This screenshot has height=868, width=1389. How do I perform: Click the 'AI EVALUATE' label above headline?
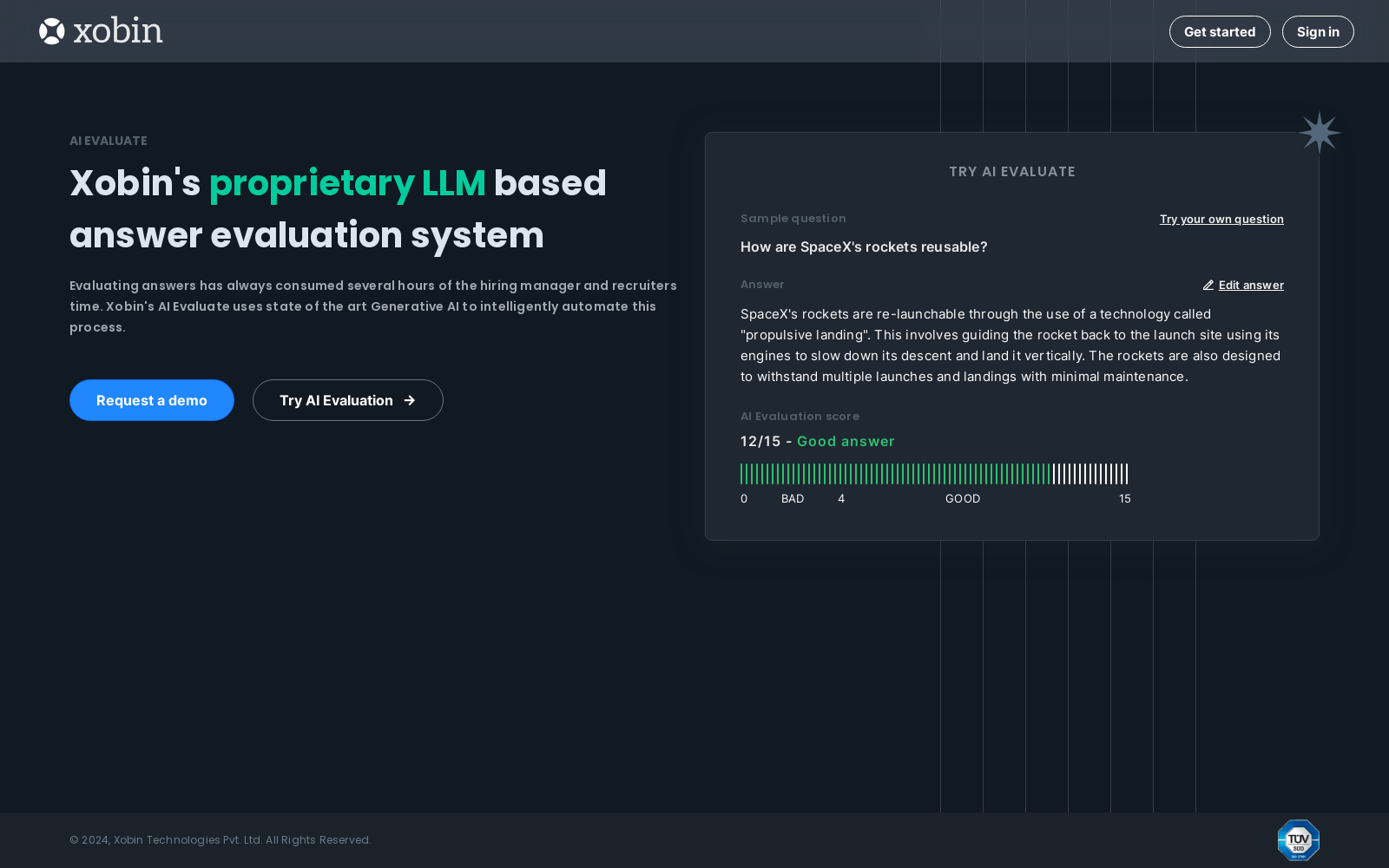pos(109,141)
